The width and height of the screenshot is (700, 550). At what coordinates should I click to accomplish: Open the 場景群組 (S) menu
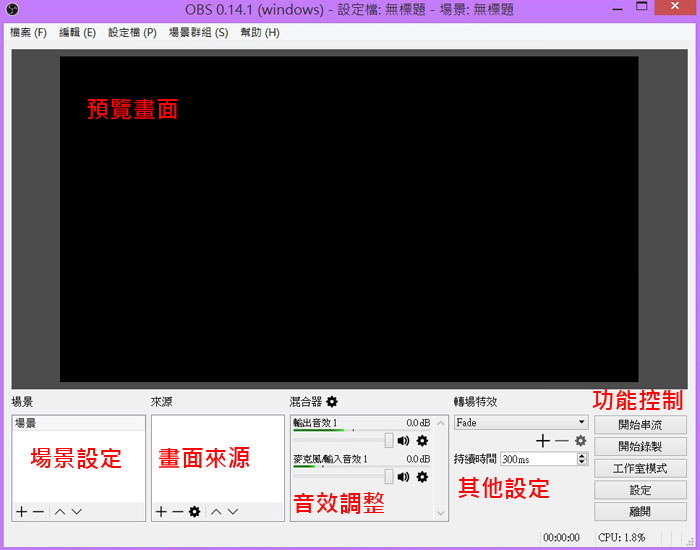tap(199, 33)
